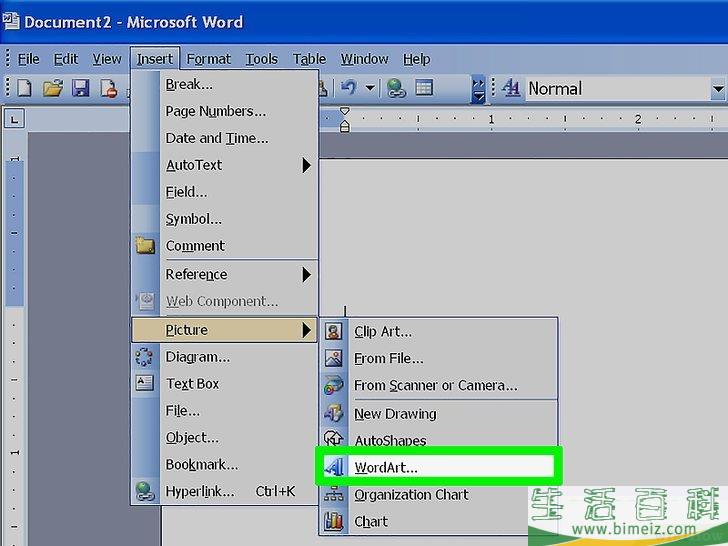Click the Organization Chart icon
The height and width of the screenshot is (546, 728).
click(333, 494)
